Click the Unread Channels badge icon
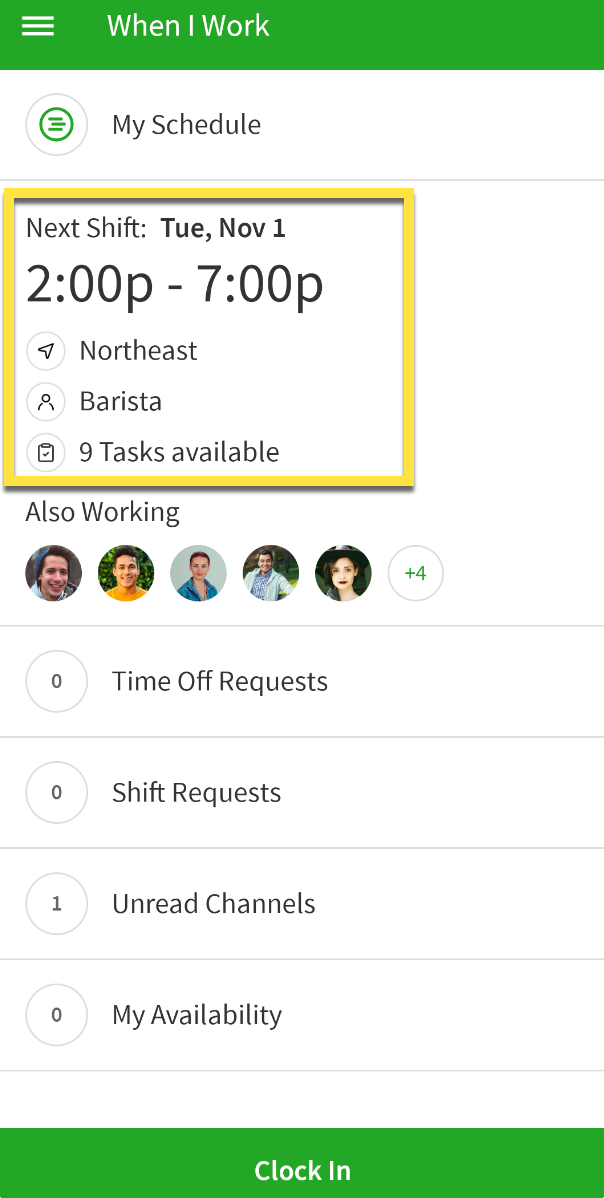This screenshot has height=1198, width=604. click(56, 903)
